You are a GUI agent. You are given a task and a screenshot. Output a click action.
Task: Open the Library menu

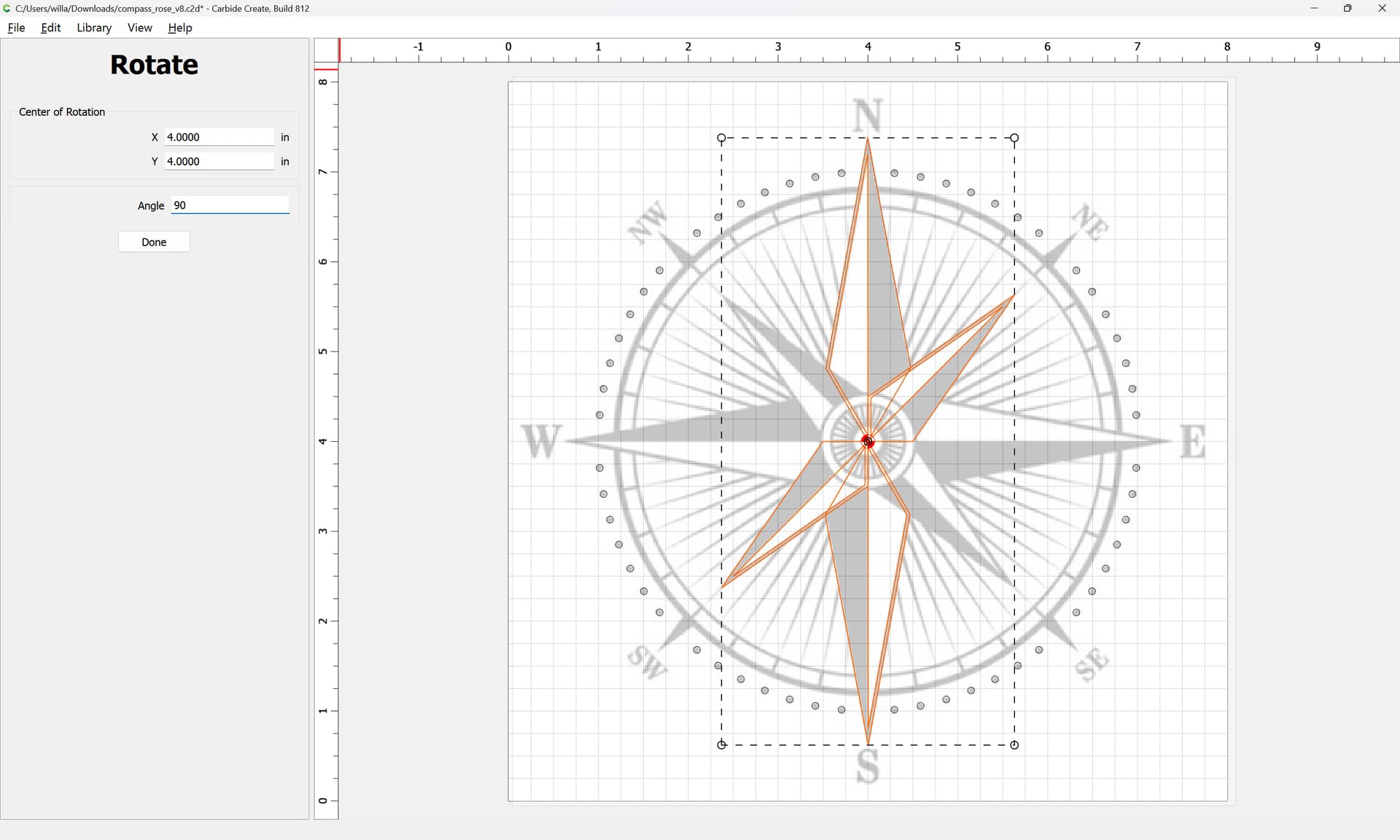[x=94, y=28]
